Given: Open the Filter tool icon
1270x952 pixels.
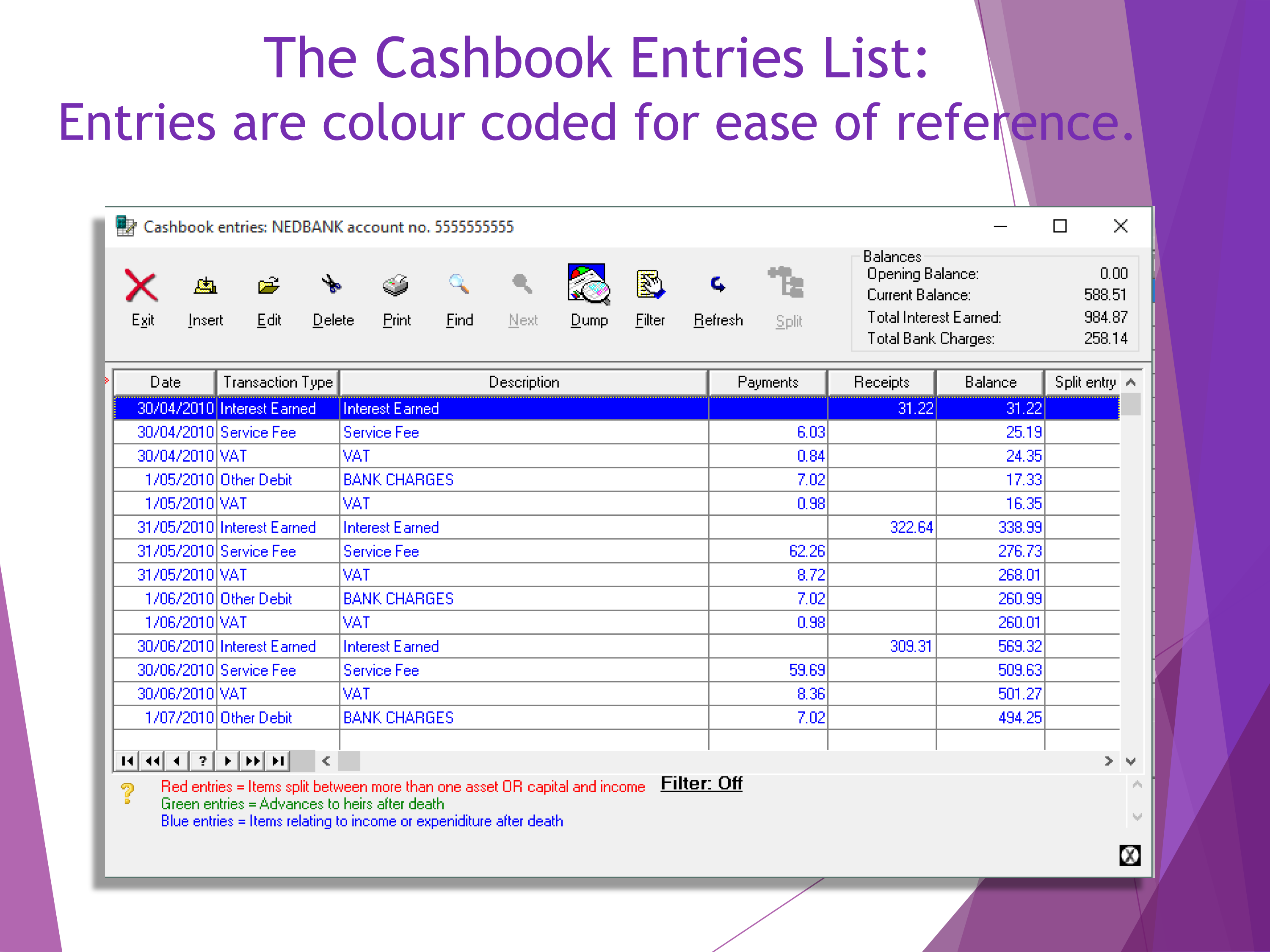Looking at the screenshot, I should (x=651, y=284).
